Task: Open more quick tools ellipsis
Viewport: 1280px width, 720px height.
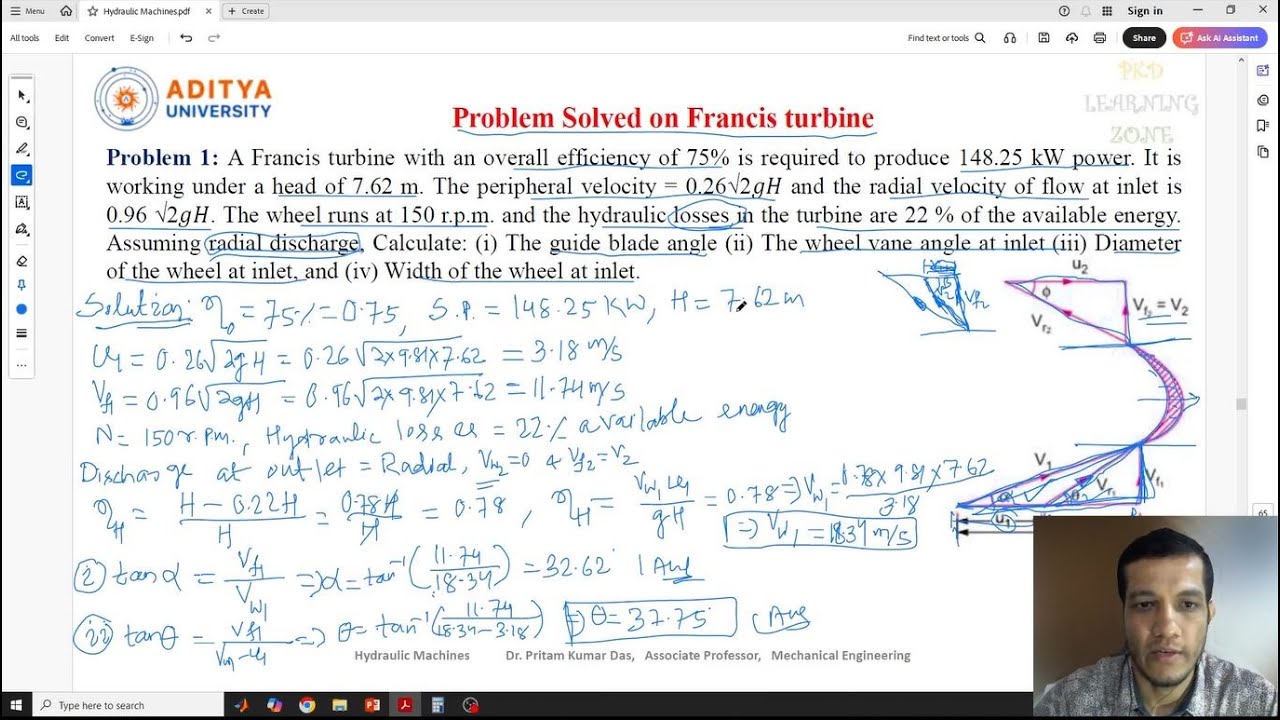Action: tap(22, 364)
